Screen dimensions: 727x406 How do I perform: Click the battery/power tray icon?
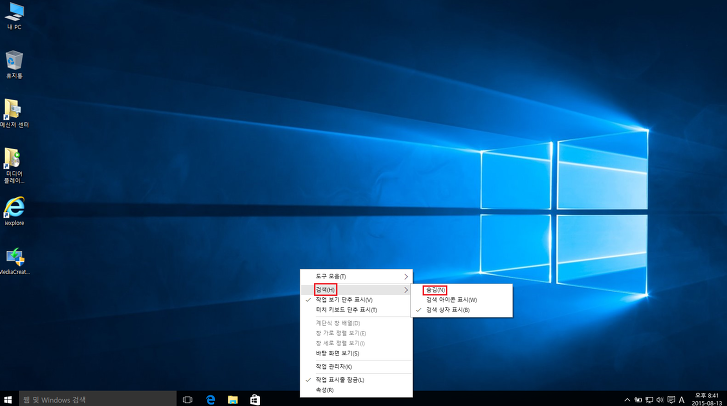(638, 400)
